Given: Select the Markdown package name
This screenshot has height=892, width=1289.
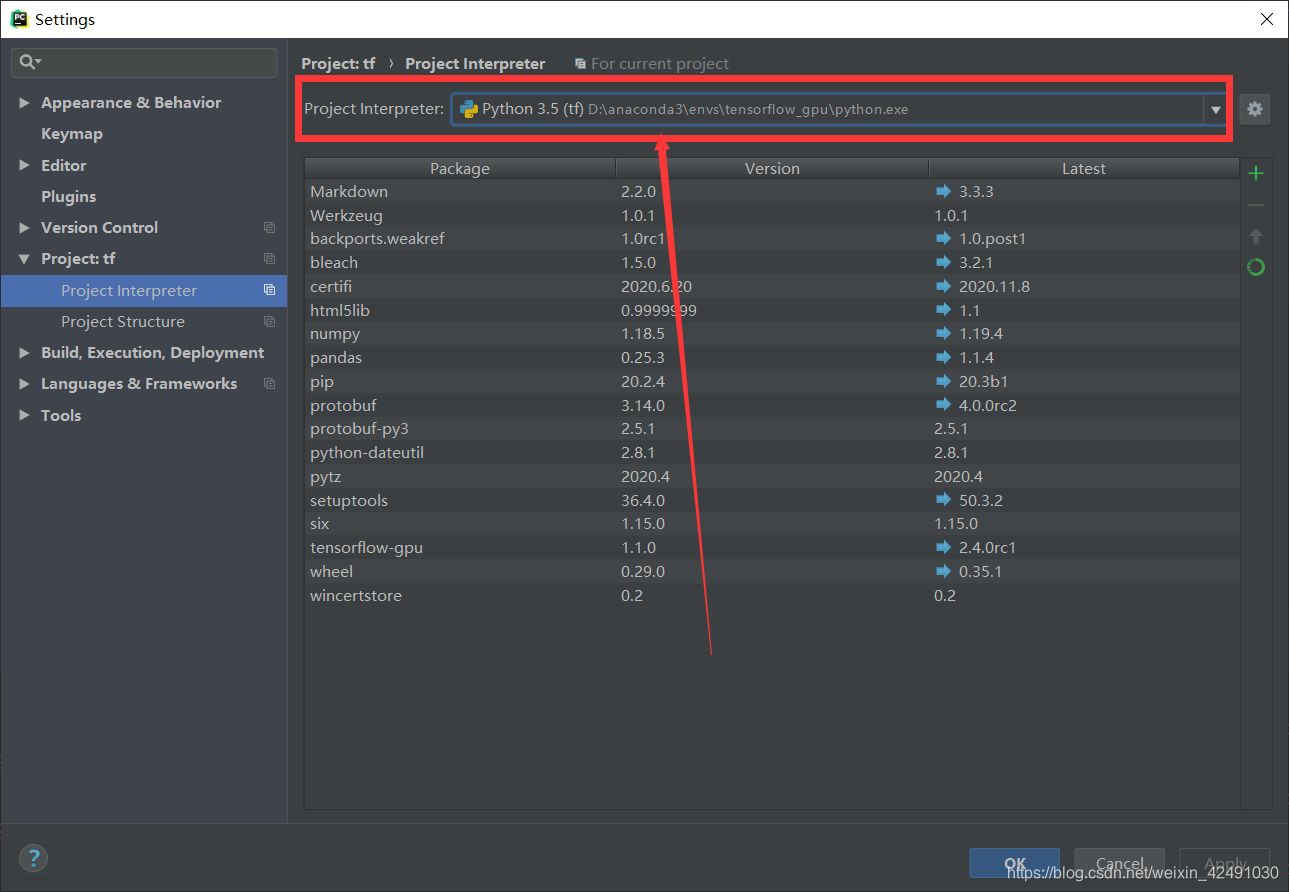Looking at the screenshot, I should [x=349, y=192].
